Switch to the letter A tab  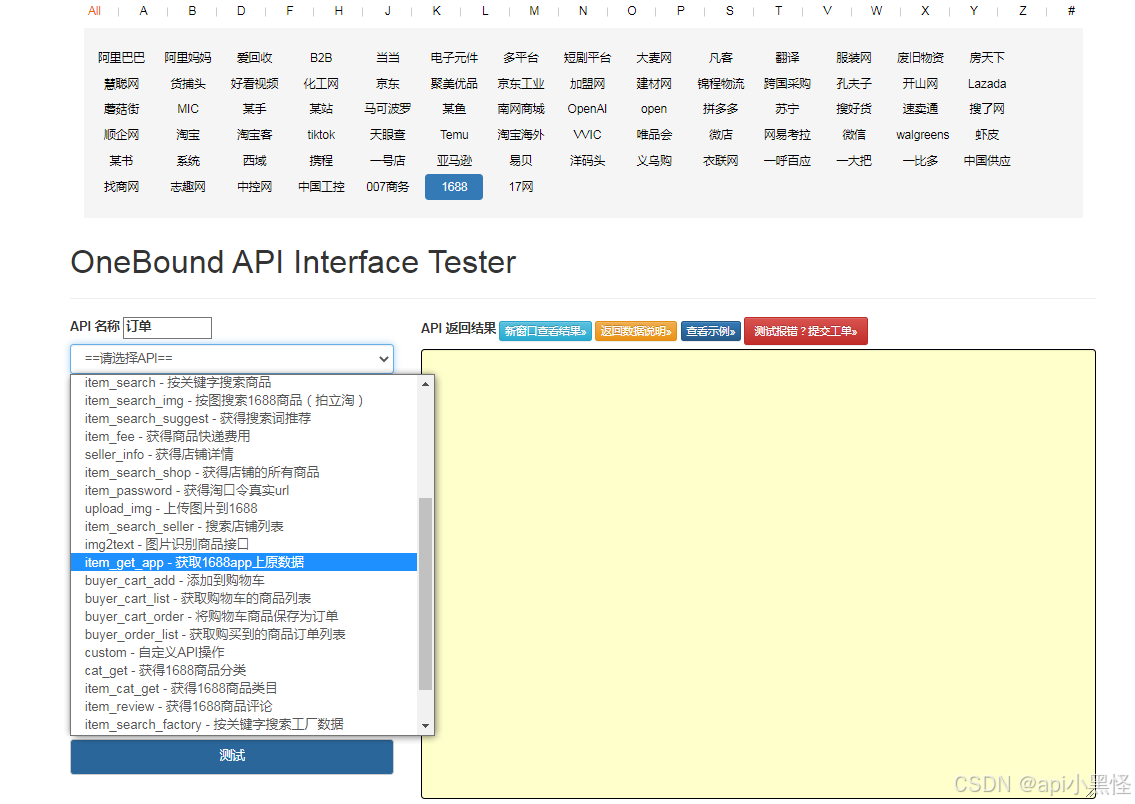point(143,11)
